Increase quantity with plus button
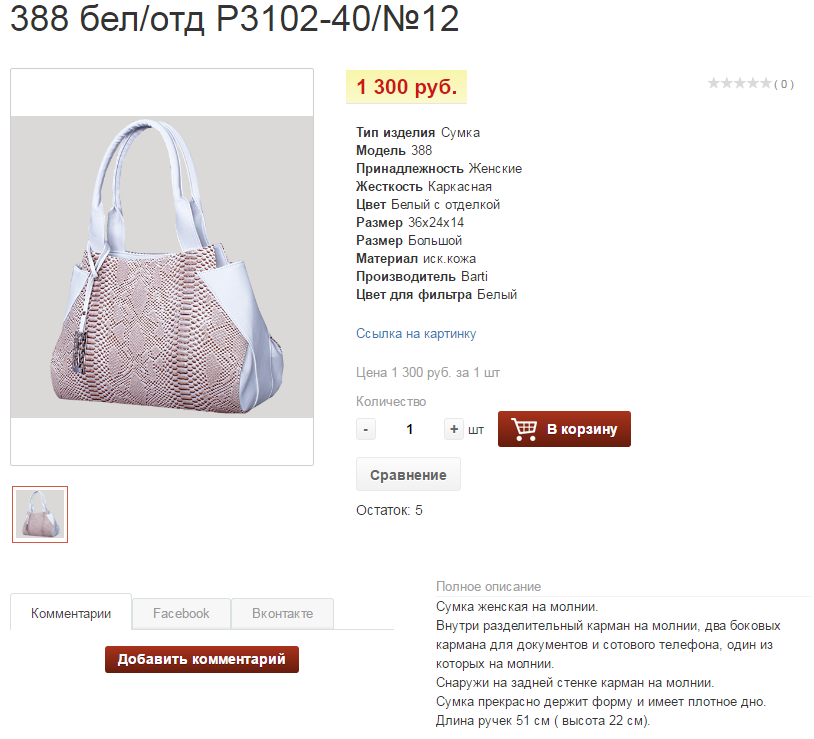Viewport: 814px width, 739px height. pos(454,430)
